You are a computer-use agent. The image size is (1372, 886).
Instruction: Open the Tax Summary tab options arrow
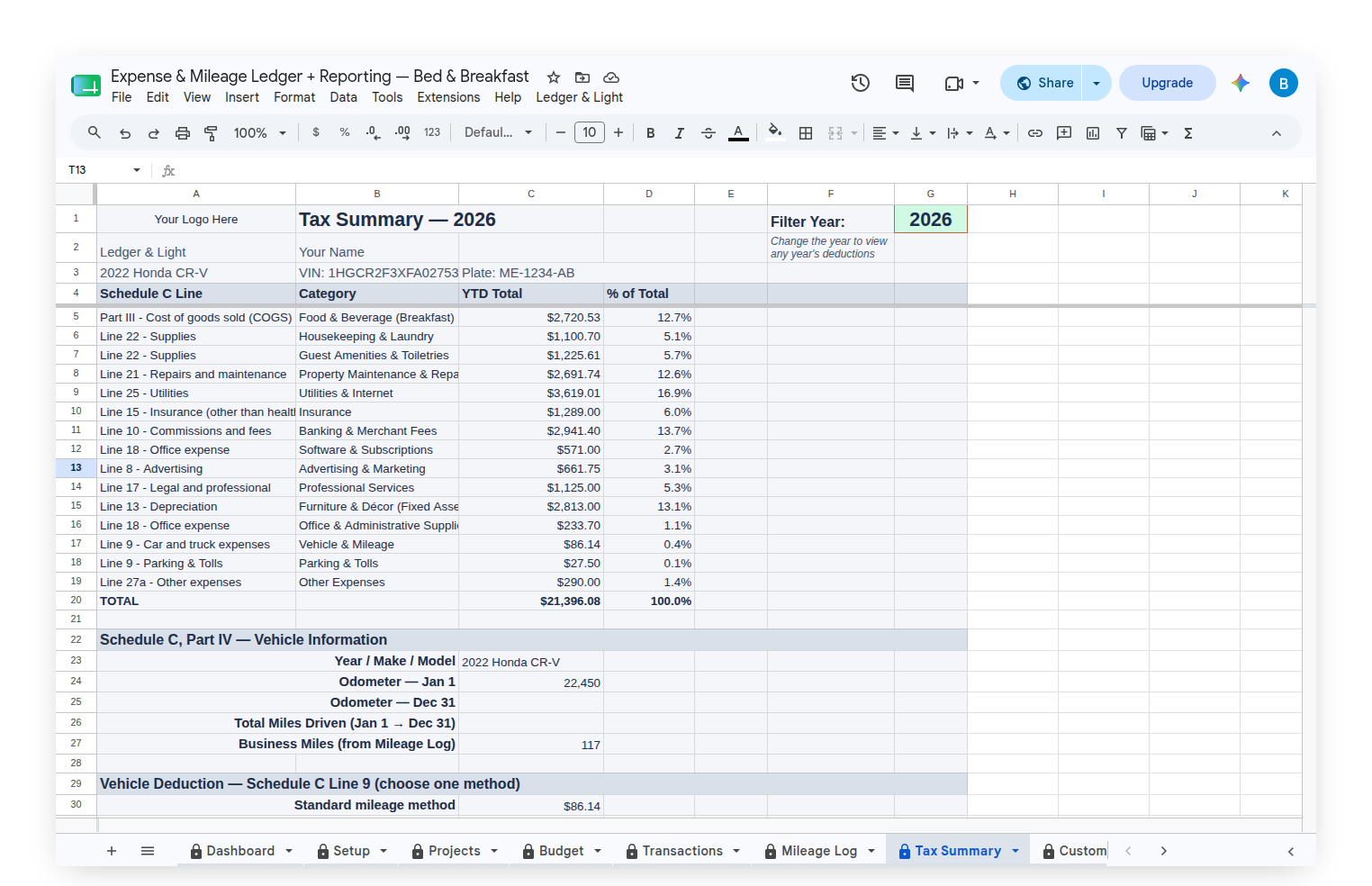[x=1015, y=851]
